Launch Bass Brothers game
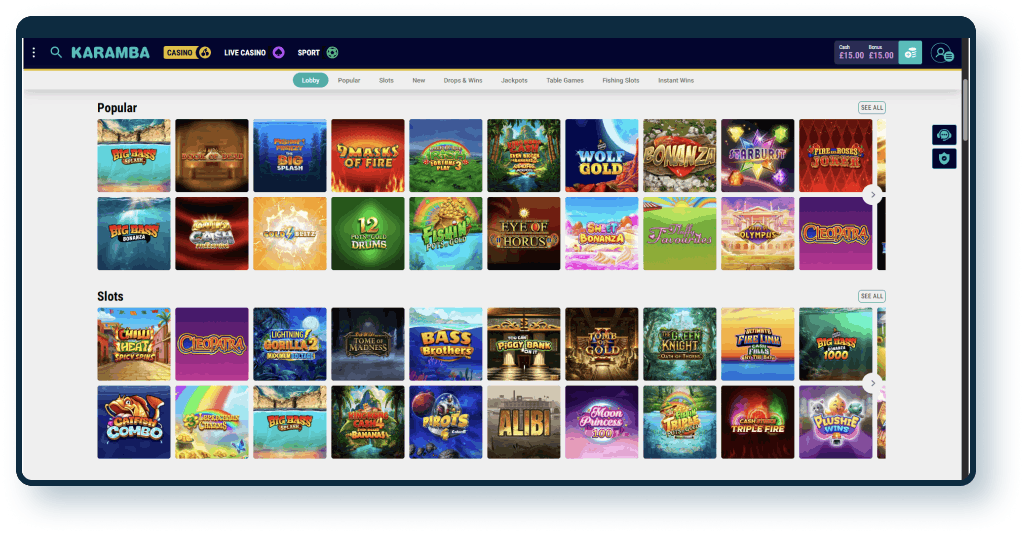 pos(446,344)
